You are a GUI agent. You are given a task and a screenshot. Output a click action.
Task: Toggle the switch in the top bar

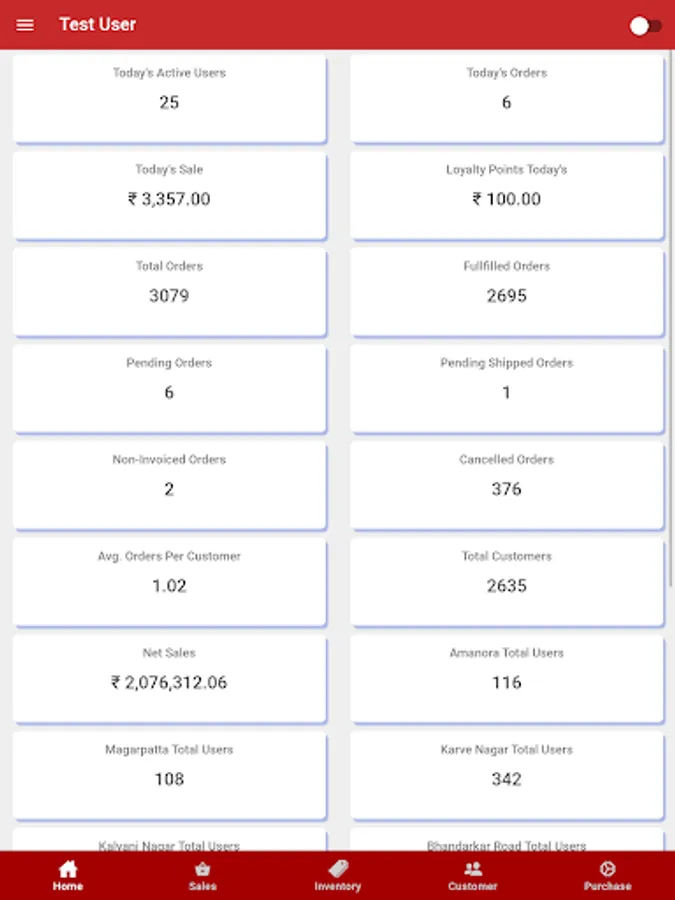645,26
